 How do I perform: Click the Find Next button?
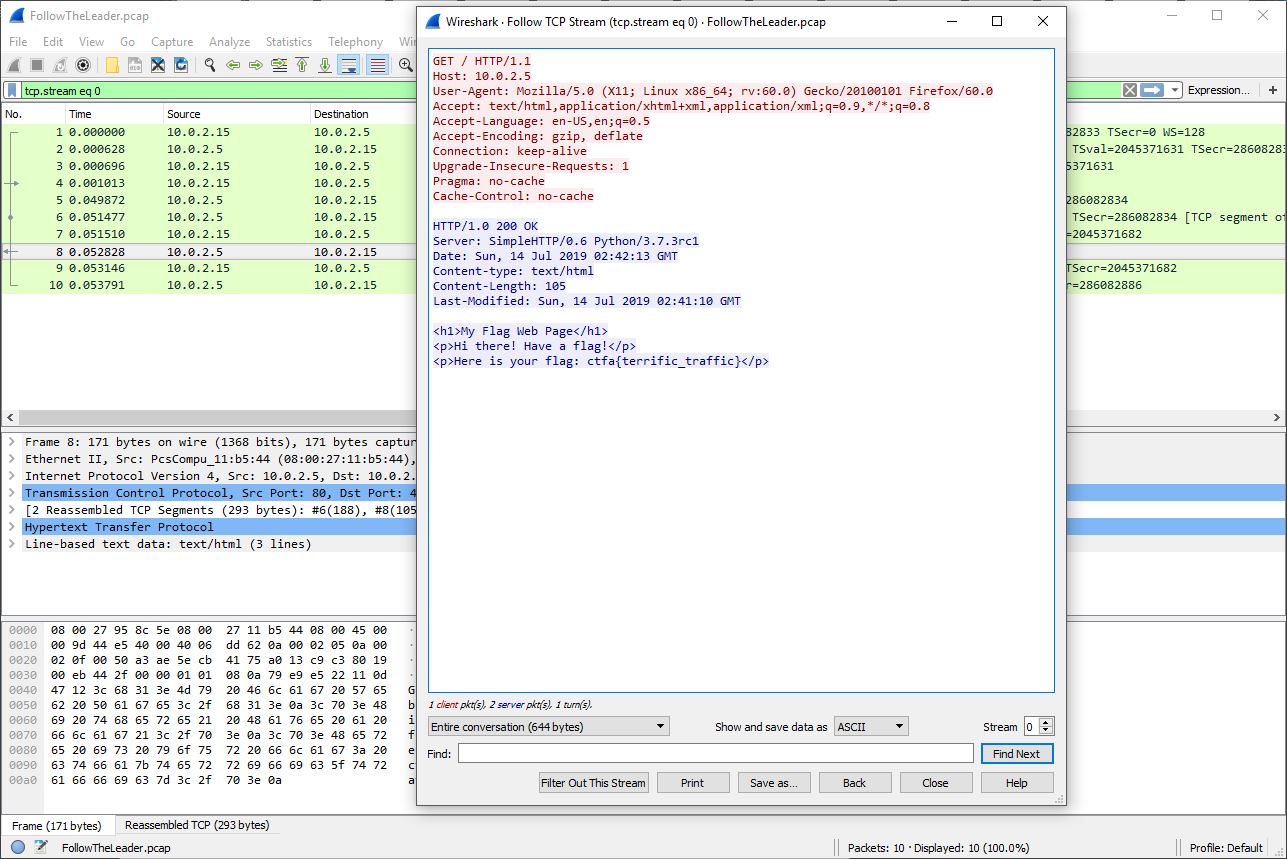tap(1016, 754)
